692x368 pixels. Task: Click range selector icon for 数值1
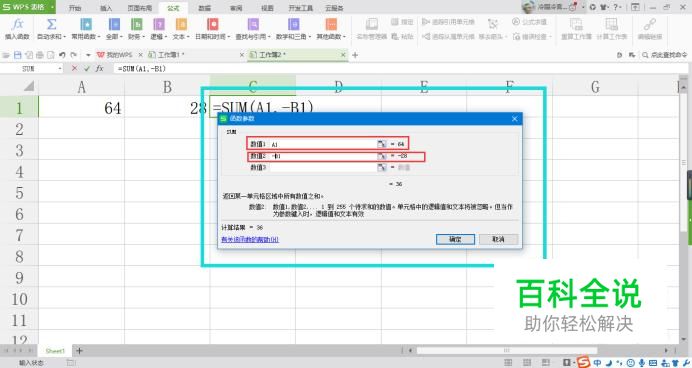(x=382, y=144)
